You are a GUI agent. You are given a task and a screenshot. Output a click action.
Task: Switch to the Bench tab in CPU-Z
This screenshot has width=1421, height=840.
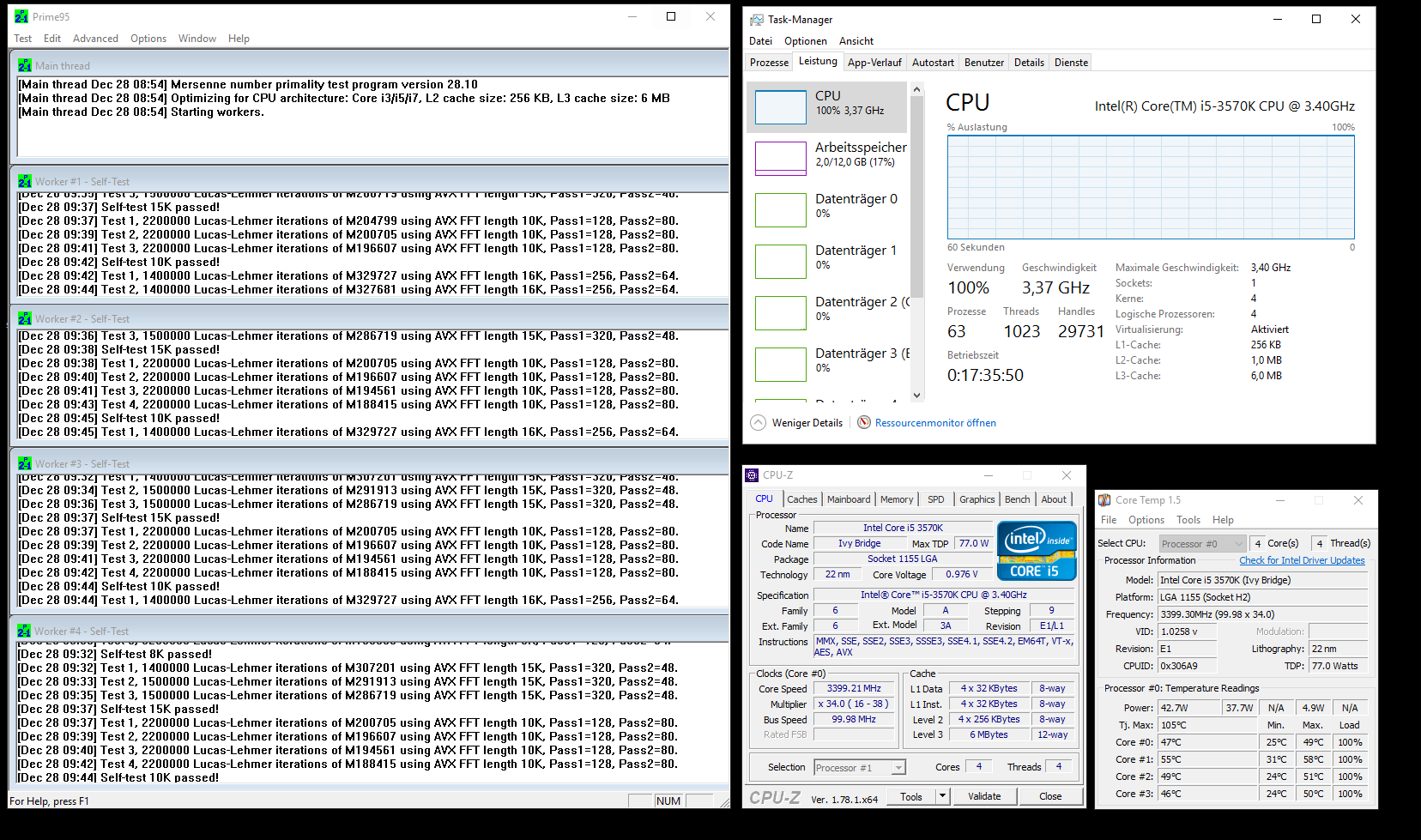tap(1018, 499)
